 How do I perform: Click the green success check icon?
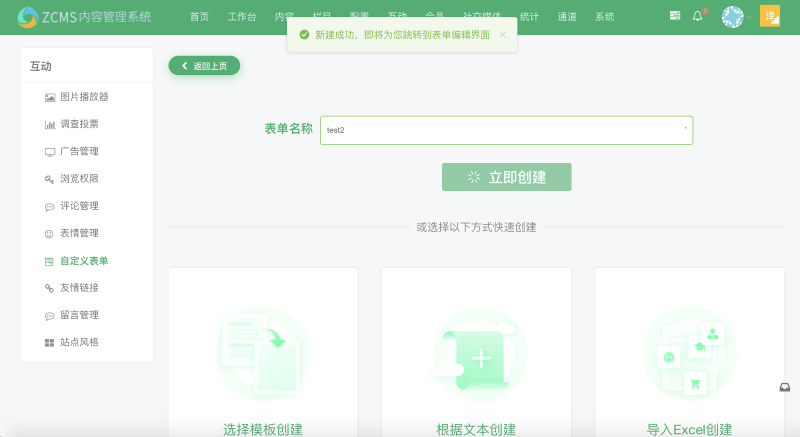[305, 35]
